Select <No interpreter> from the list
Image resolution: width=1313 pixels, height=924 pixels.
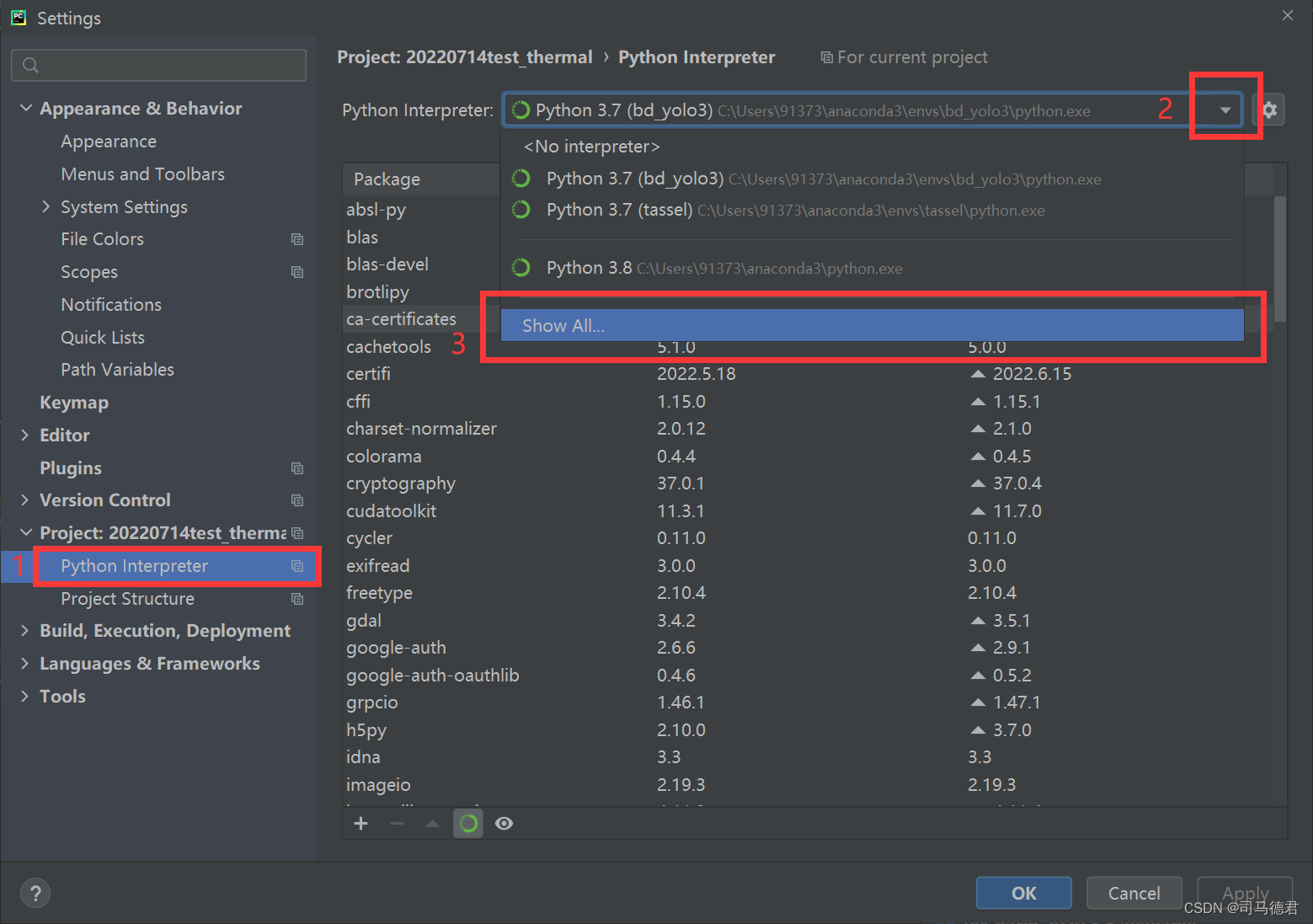pyautogui.click(x=873, y=147)
